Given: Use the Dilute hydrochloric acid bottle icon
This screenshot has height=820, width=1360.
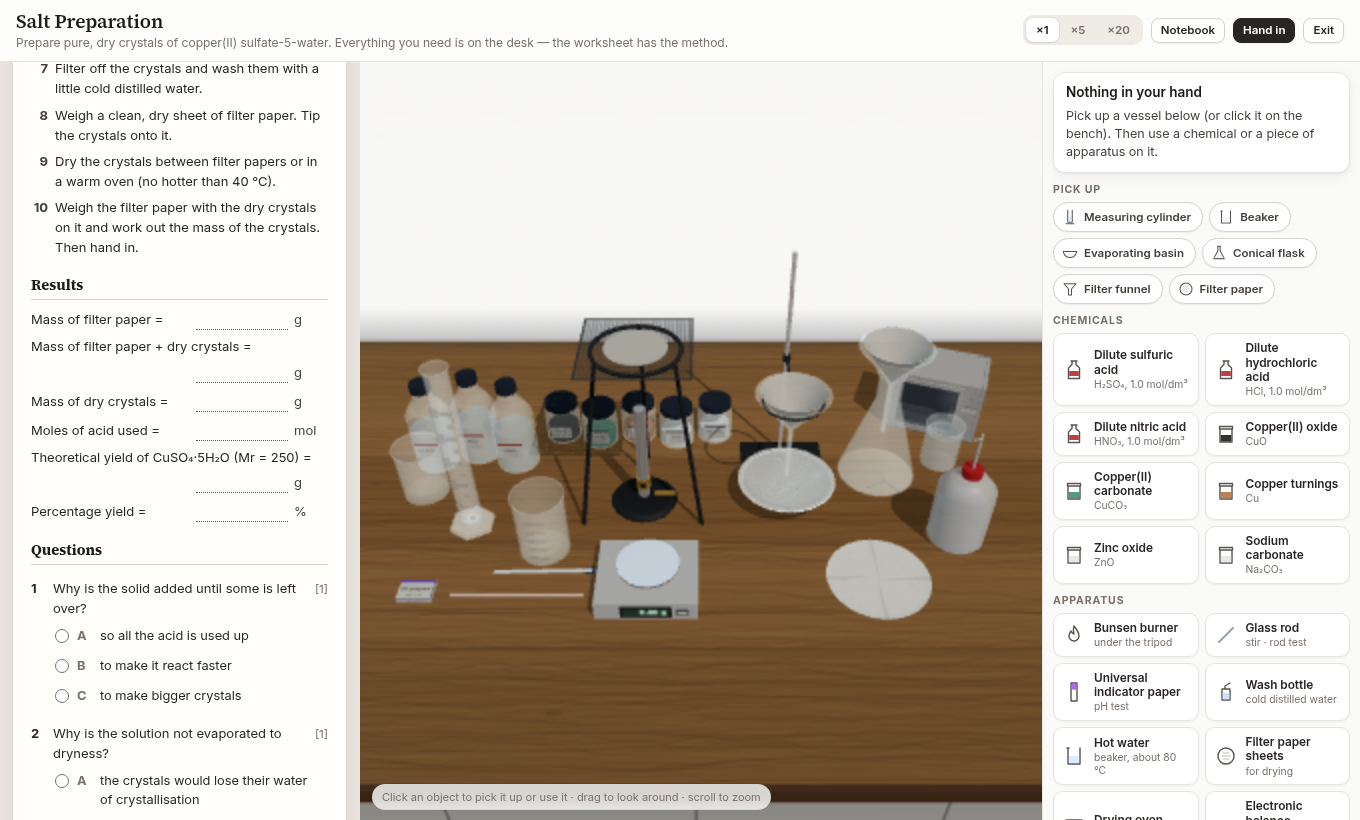Looking at the screenshot, I should (x=1226, y=370).
